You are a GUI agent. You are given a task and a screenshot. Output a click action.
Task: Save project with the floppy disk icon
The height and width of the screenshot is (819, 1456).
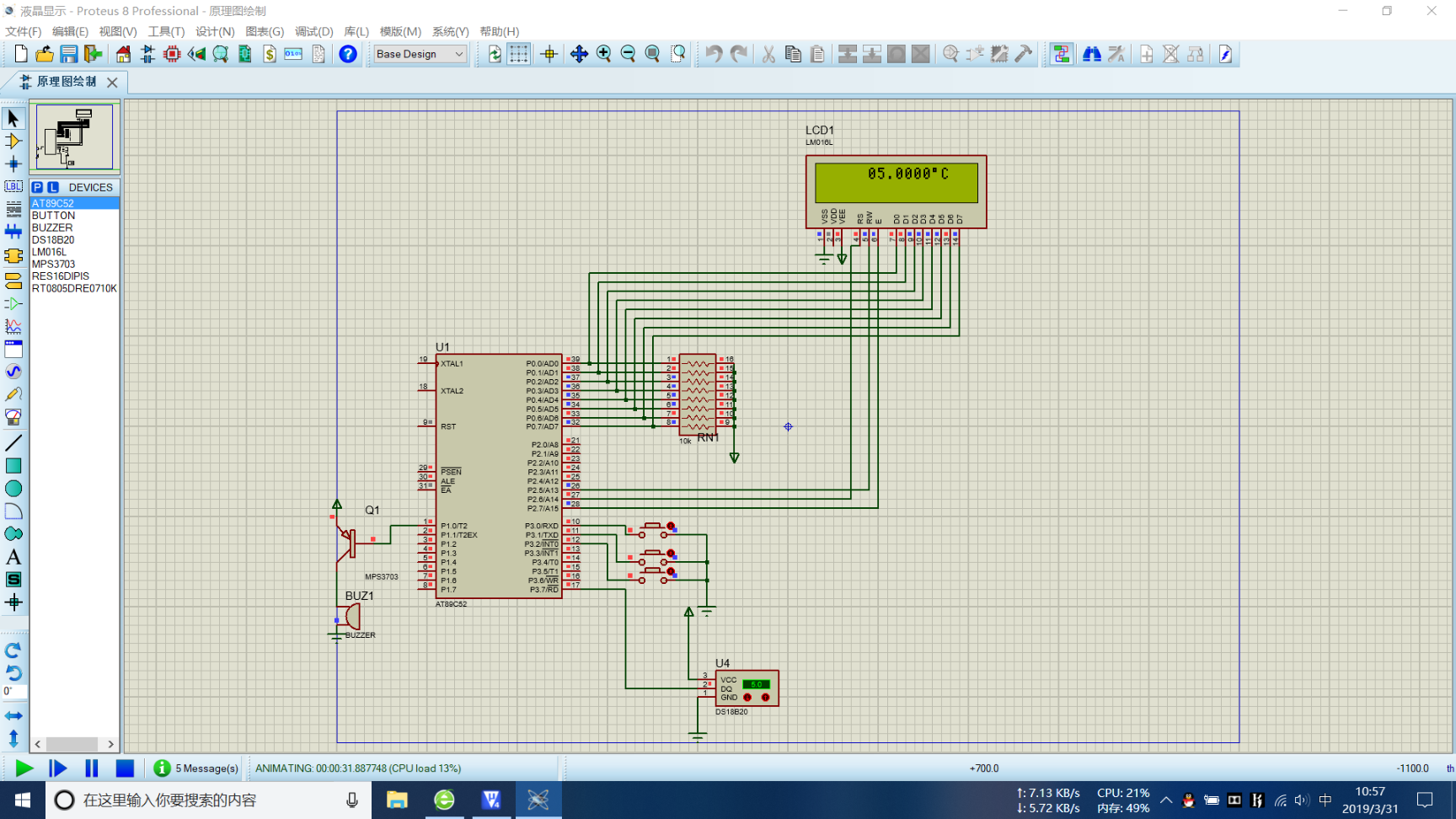tap(69, 54)
